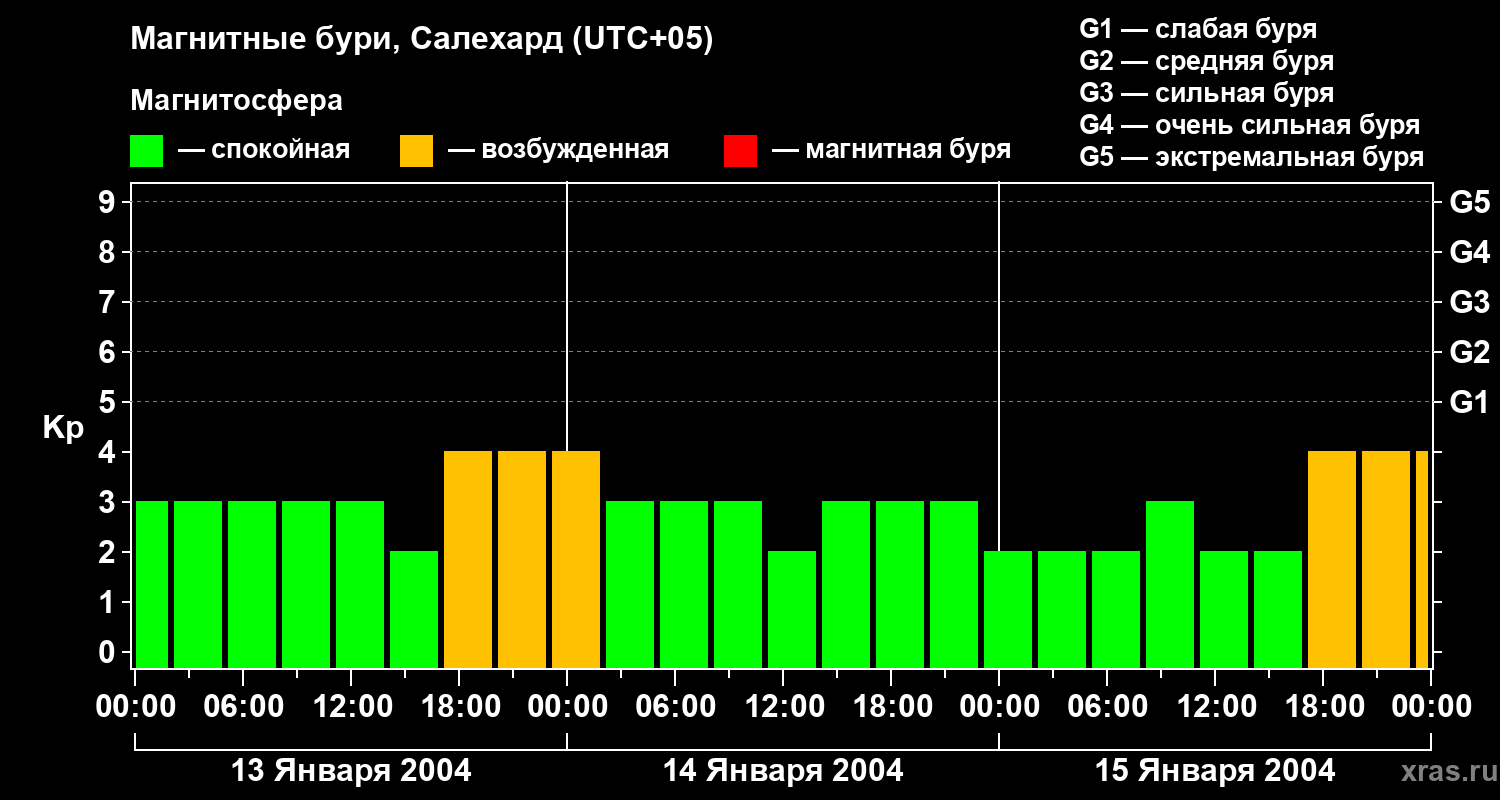The height and width of the screenshot is (800, 1500).
Task: Click the narrow first green bar at 00:00 on 13 January
Action: 152,584
